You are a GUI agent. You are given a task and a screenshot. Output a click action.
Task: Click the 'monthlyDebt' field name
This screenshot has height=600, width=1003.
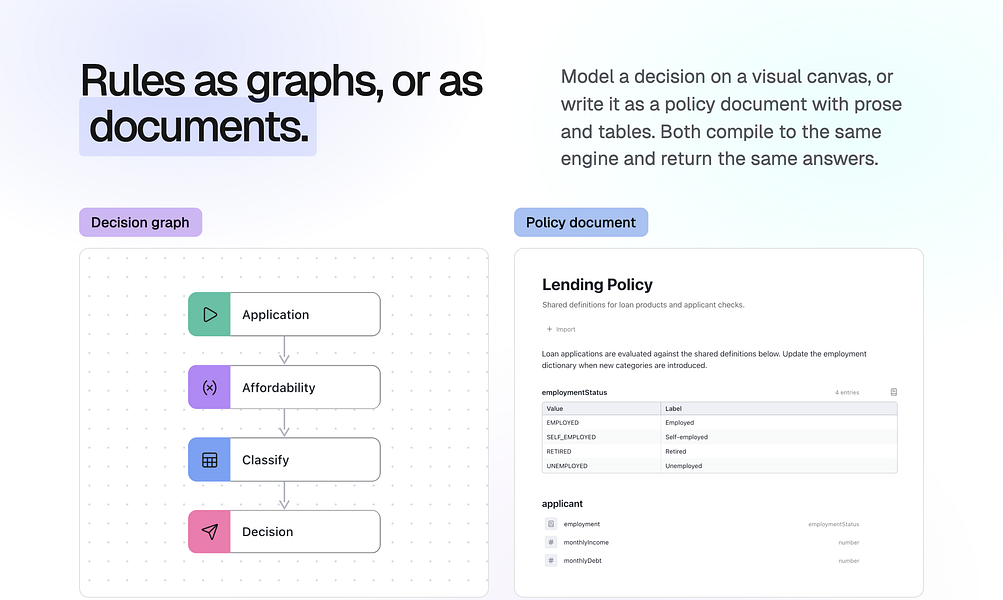click(x=583, y=560)
